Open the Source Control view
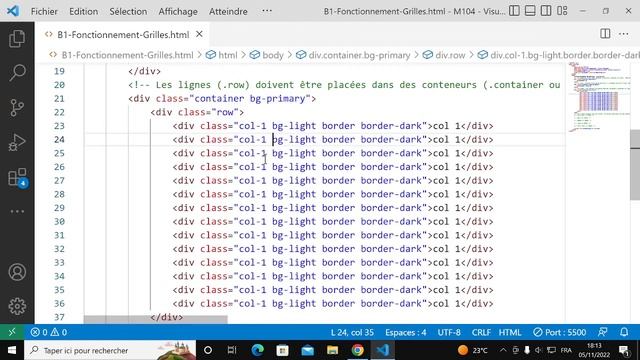 [17, 107]
